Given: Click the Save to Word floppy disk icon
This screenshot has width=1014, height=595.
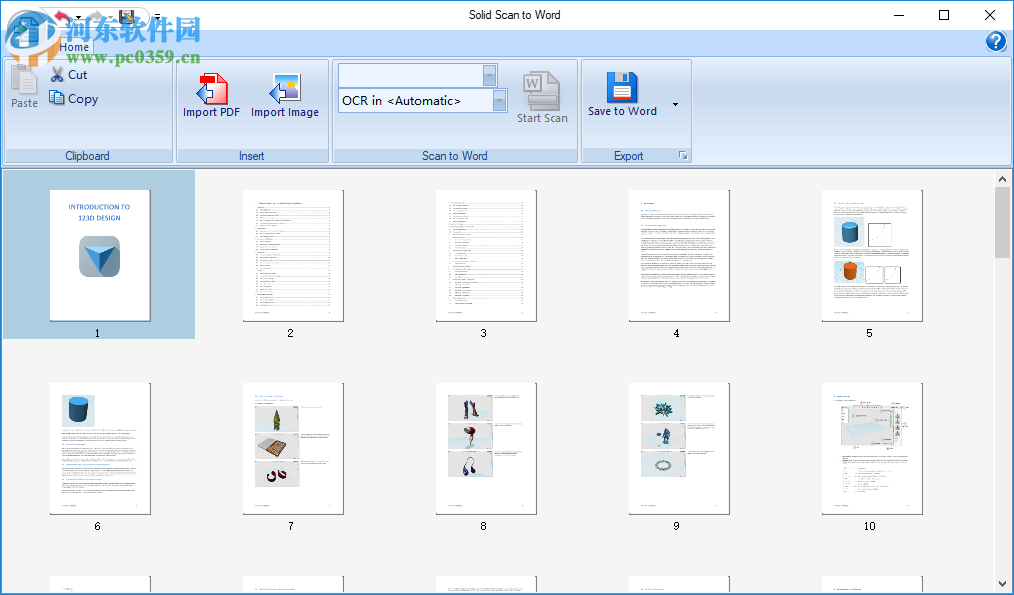Looking at the screenshot, I should coord(621,88).
